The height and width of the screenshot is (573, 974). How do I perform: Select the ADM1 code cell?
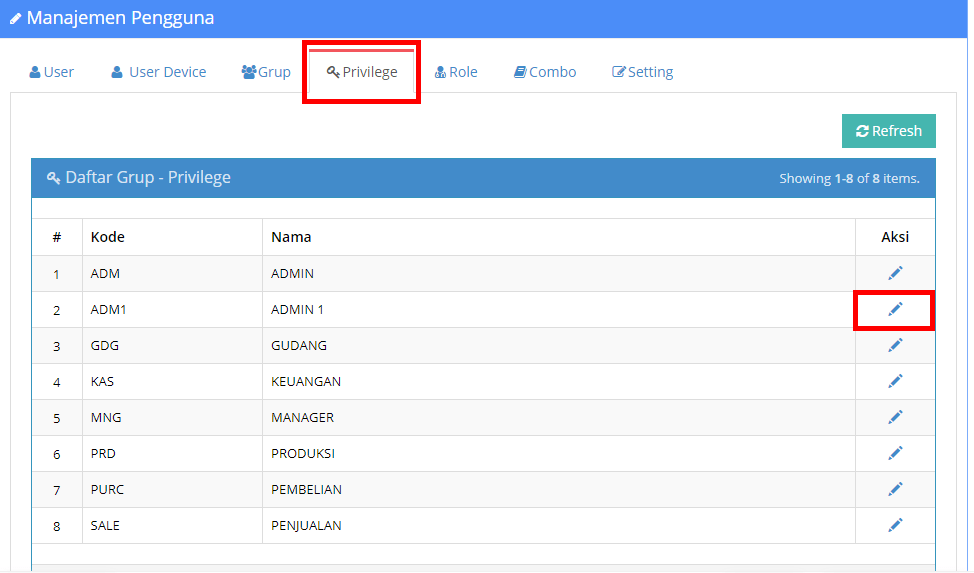172,309
